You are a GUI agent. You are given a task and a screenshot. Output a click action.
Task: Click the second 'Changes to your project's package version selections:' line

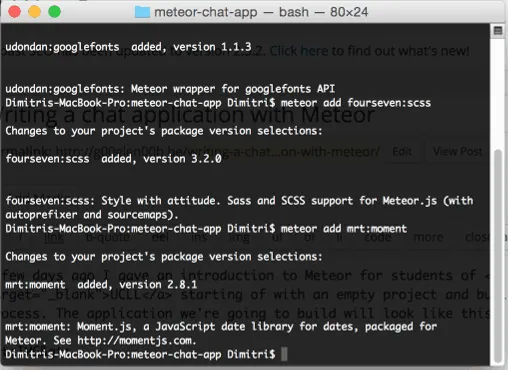(164, 257)
